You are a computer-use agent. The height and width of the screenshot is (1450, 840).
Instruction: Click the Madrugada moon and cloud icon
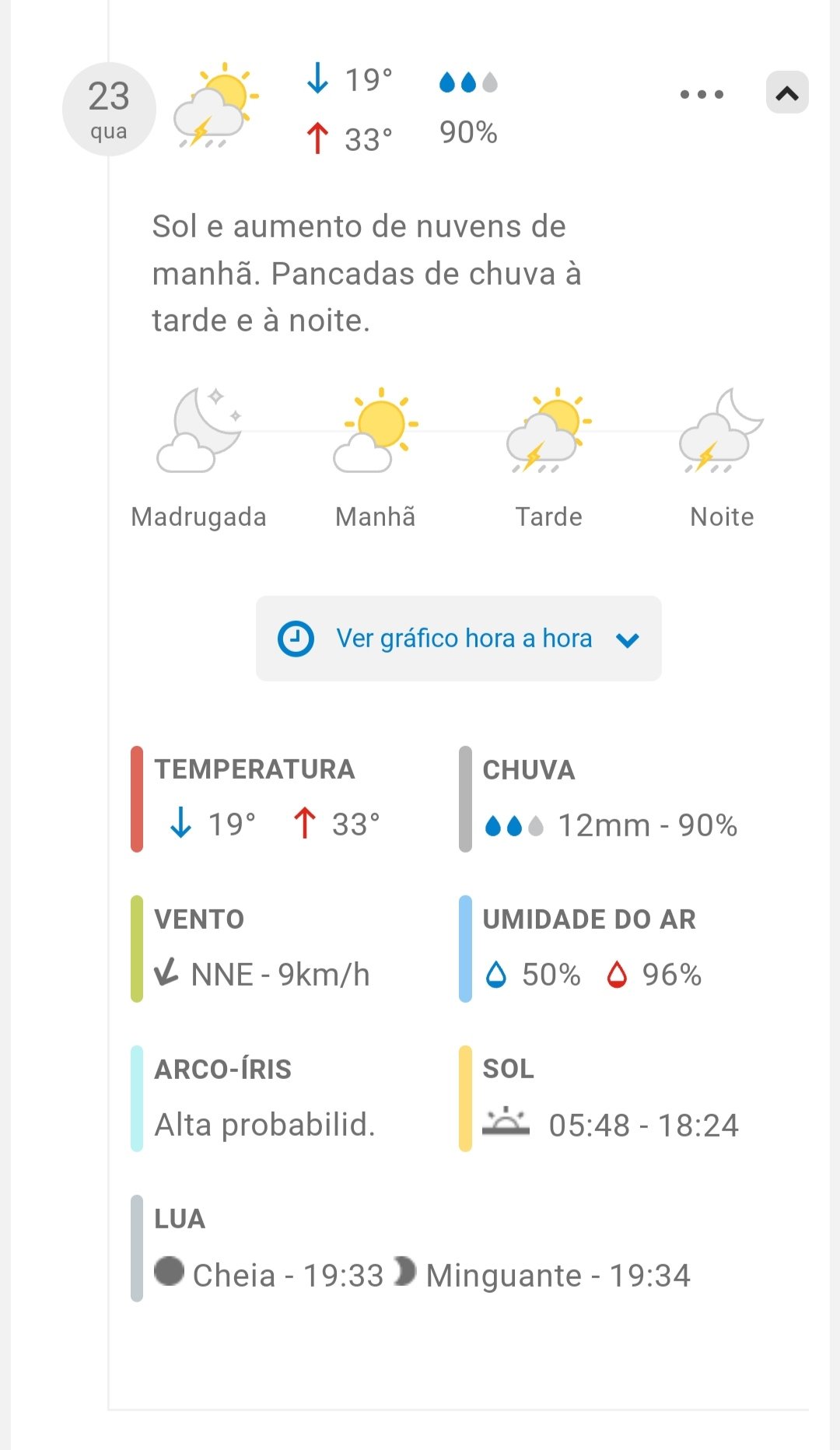click(199, 430)
